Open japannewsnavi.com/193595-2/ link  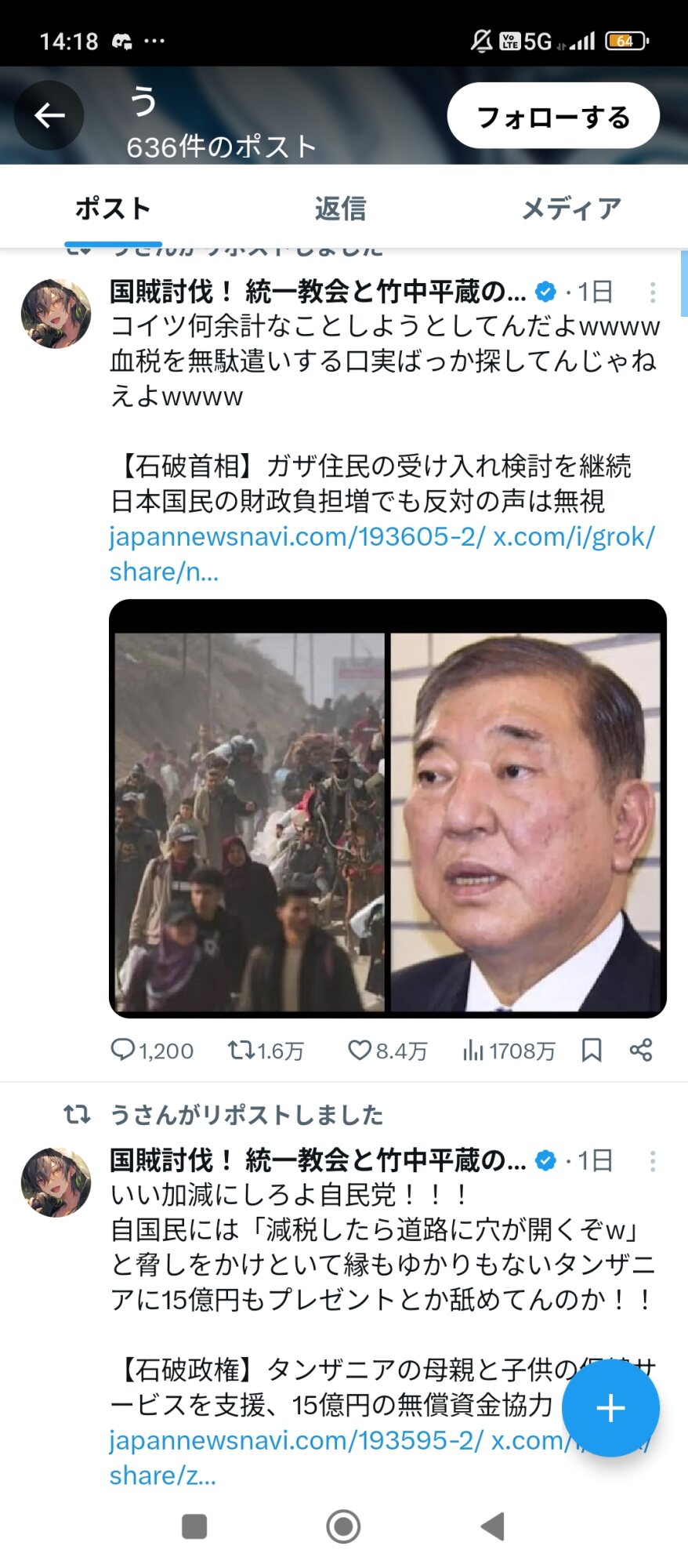(296, 1439)
